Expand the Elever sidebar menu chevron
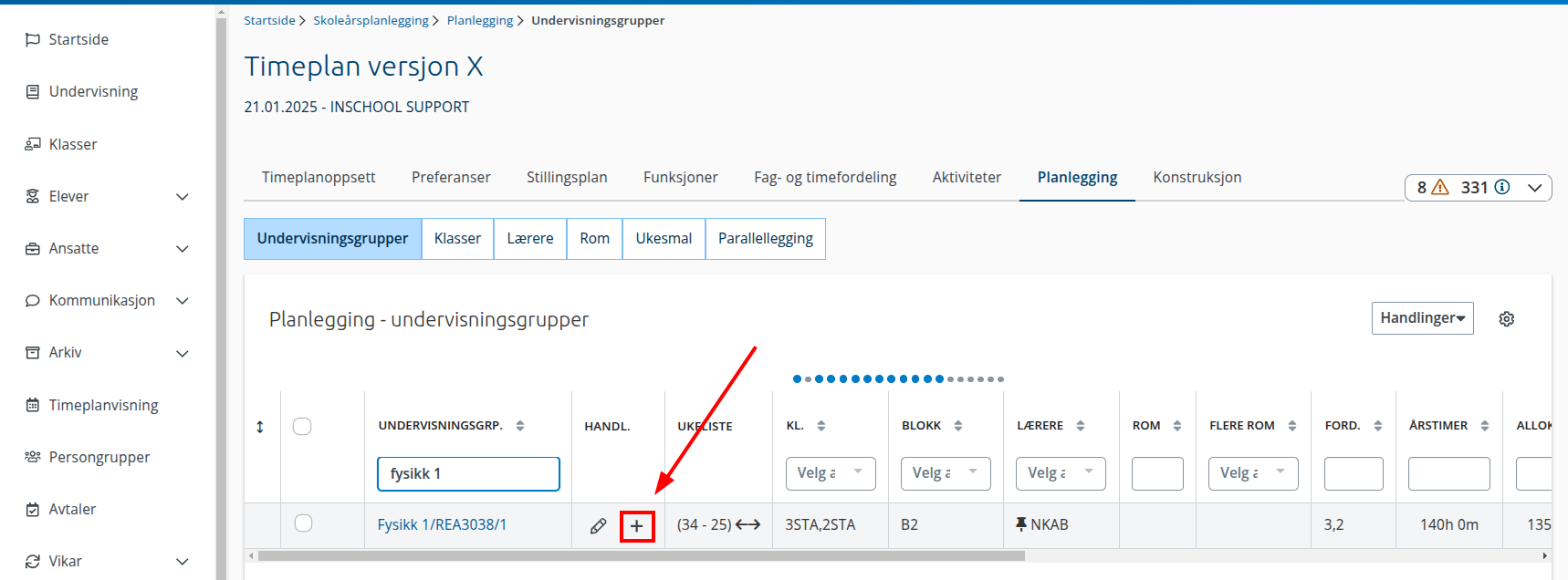The image size is (1568, 580). pyautogui.click(x=183, y=197)
